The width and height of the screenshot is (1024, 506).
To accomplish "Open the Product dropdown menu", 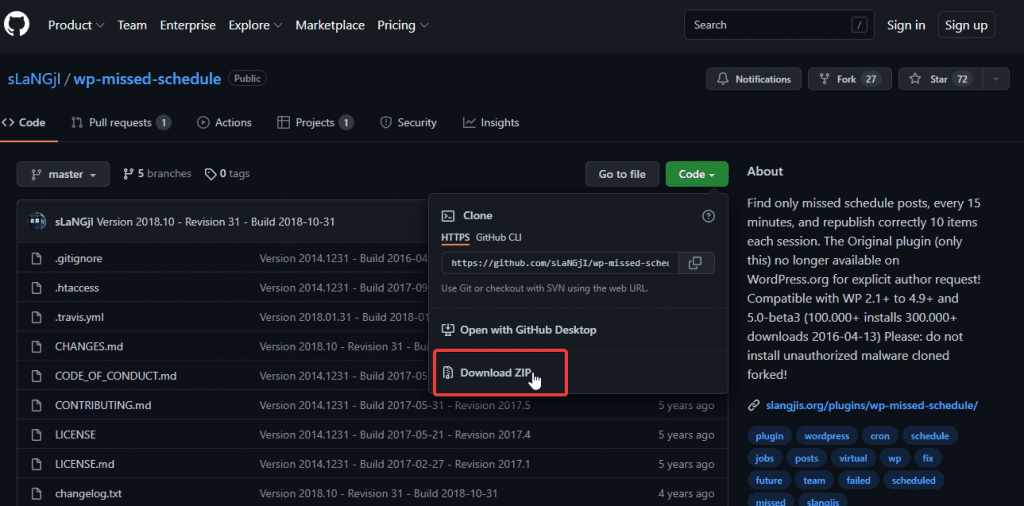I will 76,25.
